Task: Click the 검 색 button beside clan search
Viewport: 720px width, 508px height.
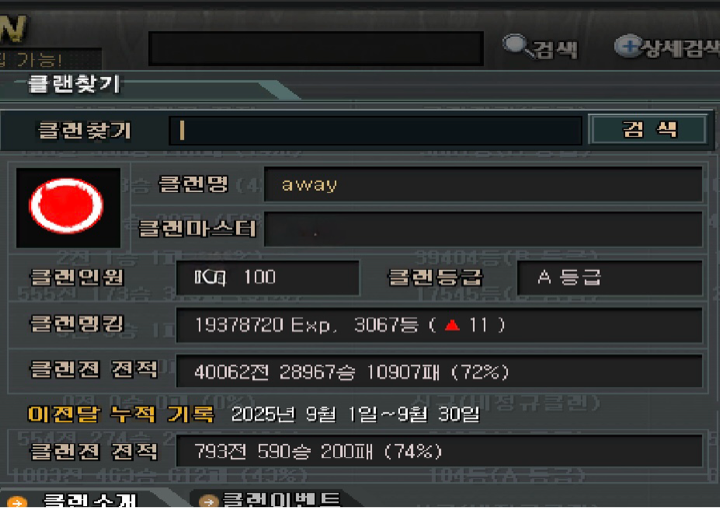Action: 648,130
